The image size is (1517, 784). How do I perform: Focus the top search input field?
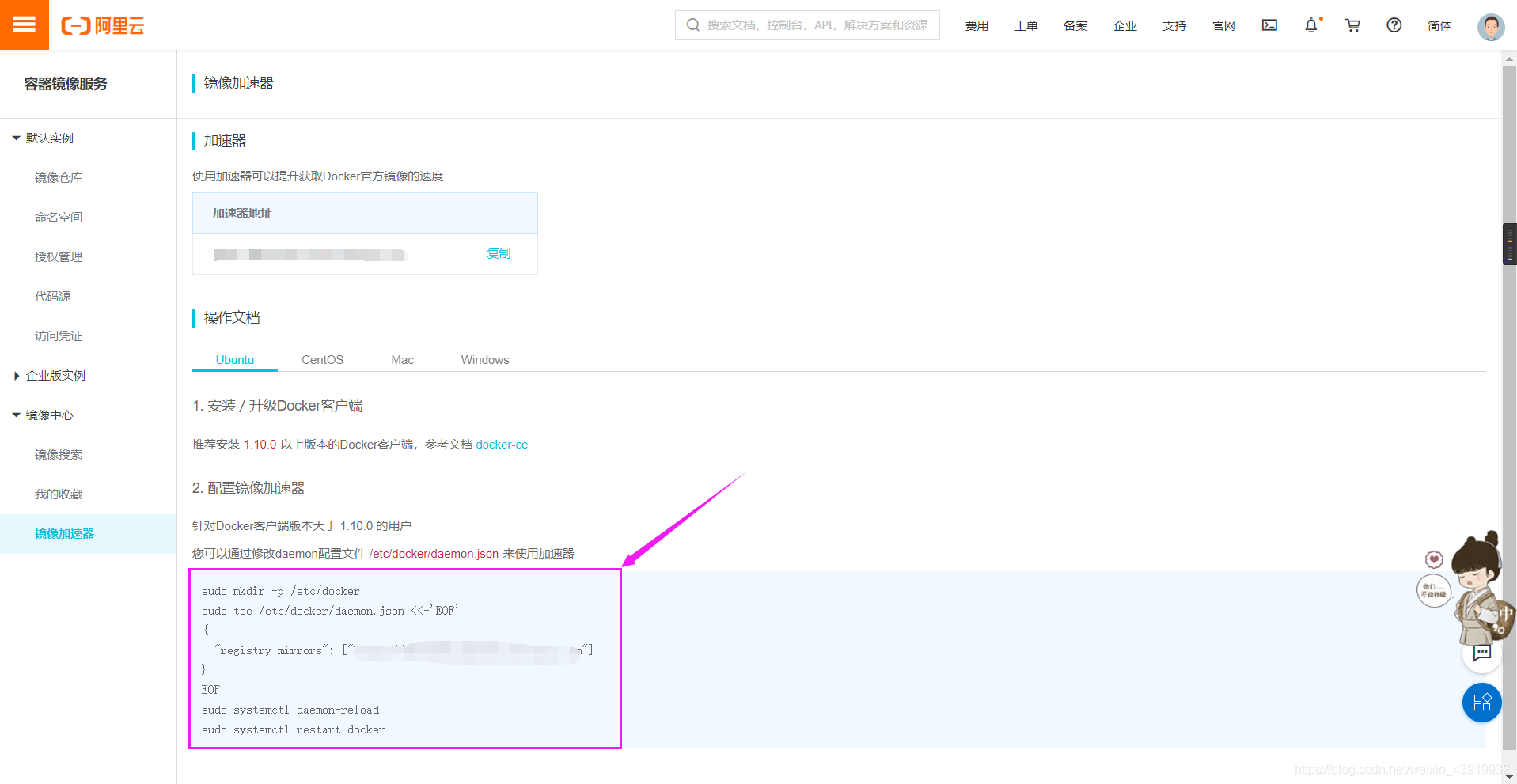pos(807,25)
